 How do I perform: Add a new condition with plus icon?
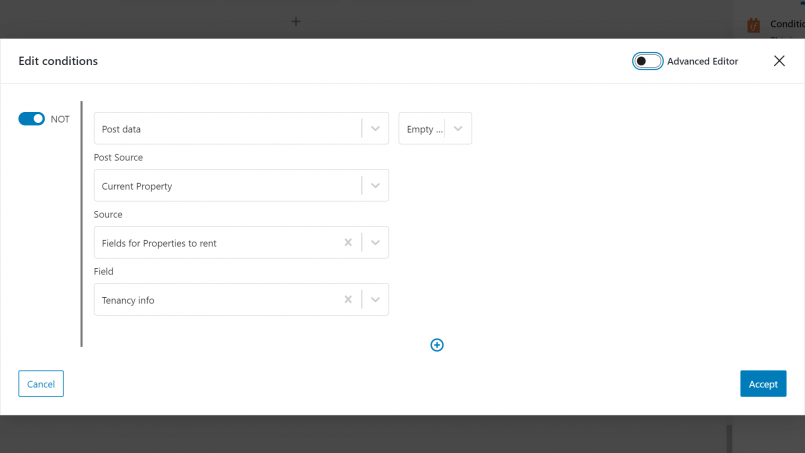(437, 345)
